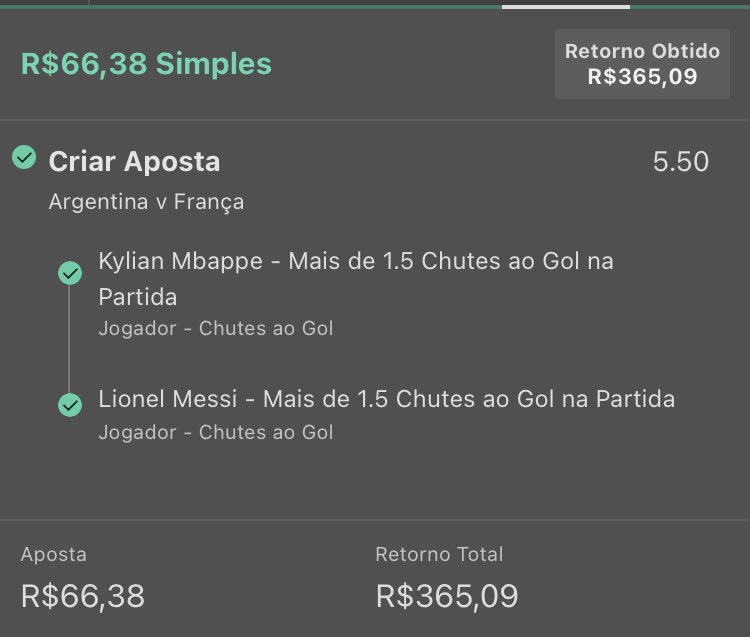Screen dimensions: 750x637
Task: Select the R$66,38 Simples bet header
Action: click(146, 64)
